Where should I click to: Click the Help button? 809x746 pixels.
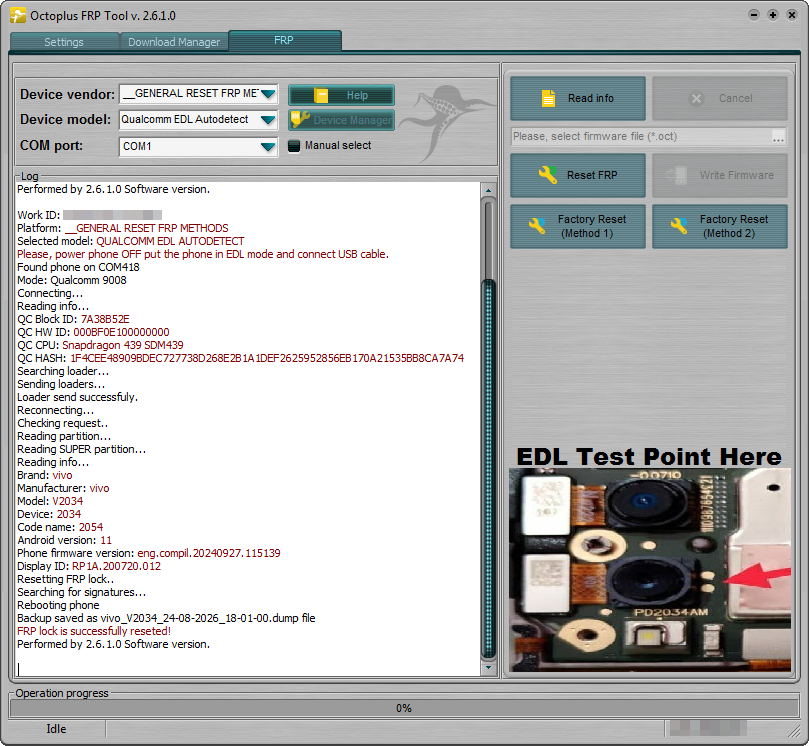pos(342,95)
